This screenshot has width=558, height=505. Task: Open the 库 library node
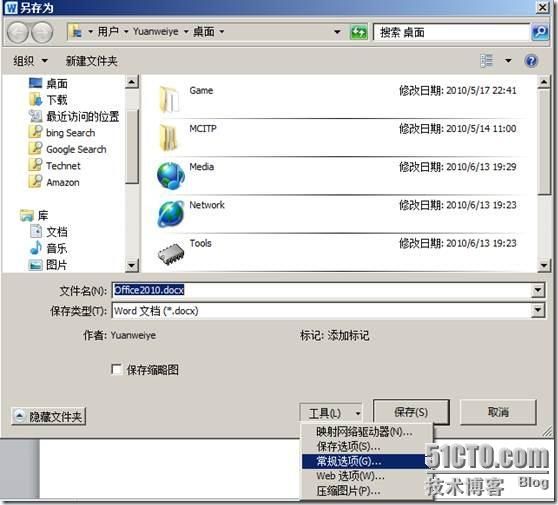click(x=43, y=216)
